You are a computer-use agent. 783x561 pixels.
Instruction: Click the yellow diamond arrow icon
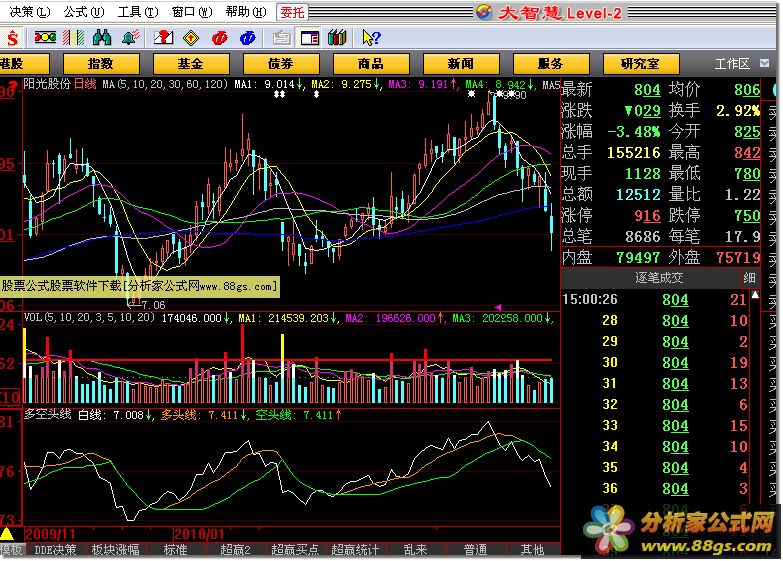[191, 38]
